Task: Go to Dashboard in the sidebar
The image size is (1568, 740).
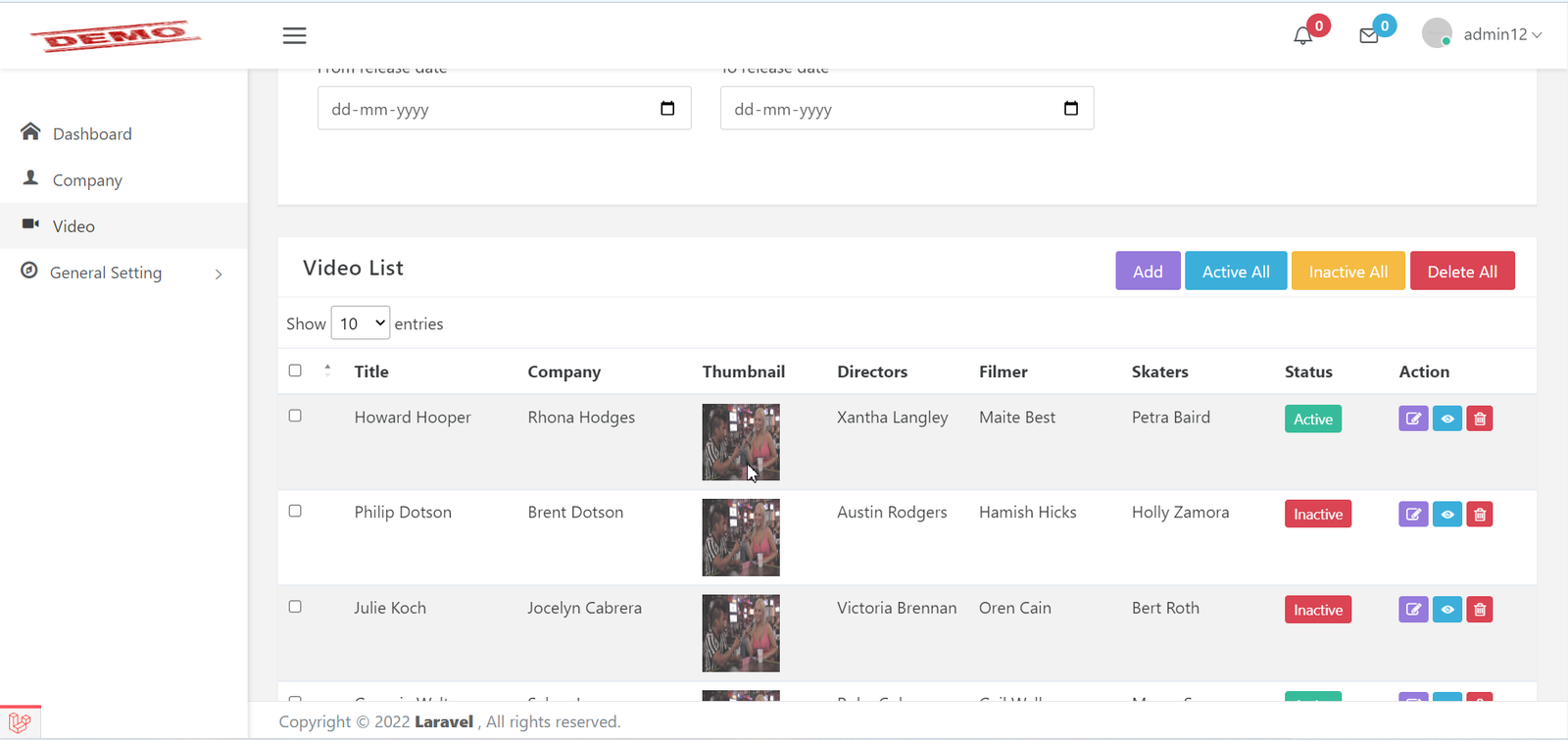Action: point(91,134)
